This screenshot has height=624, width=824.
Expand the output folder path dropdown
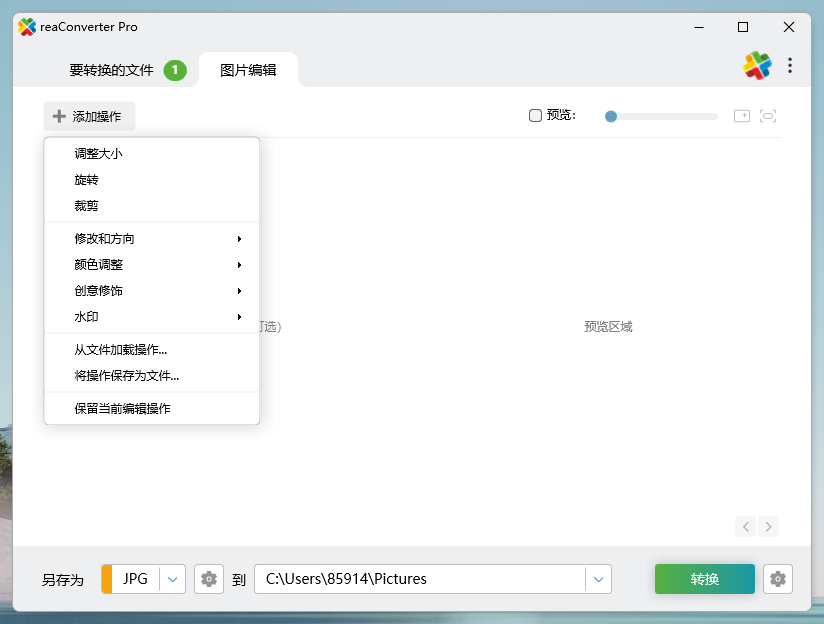pos(598,579)
